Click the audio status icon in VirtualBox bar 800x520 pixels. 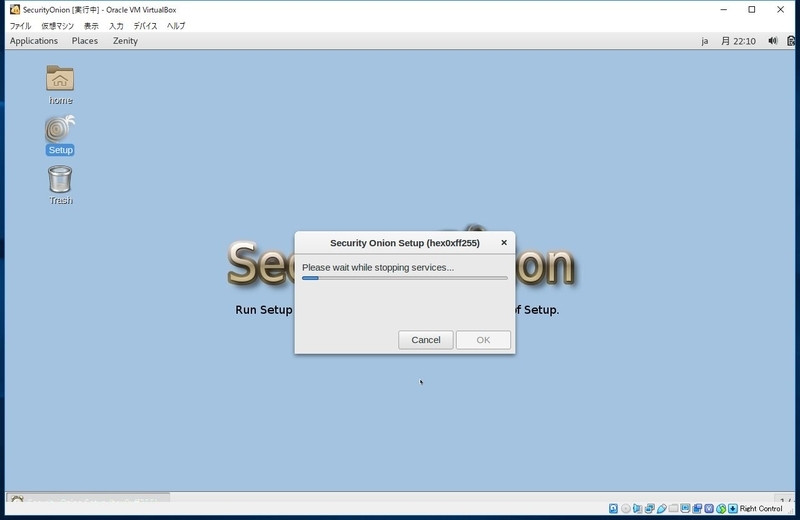click(x=637, y=508)
